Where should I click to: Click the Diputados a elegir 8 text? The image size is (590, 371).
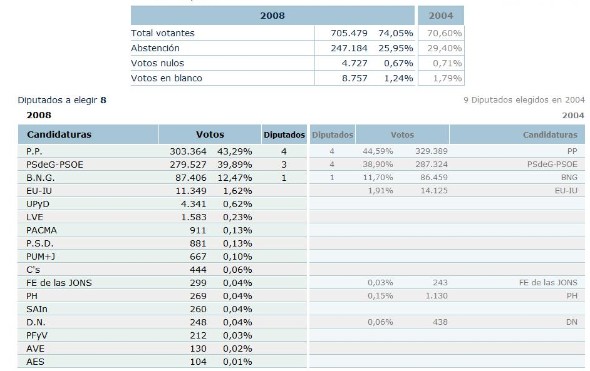(62, 100)
